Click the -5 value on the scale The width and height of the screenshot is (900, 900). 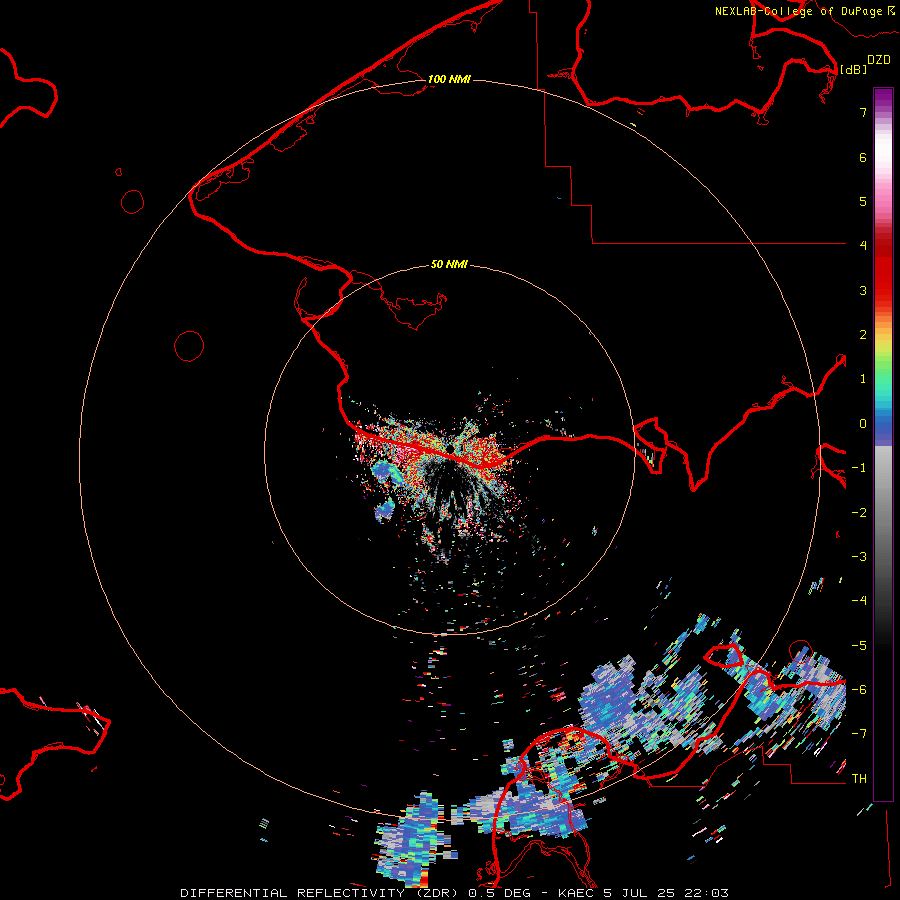pyautogui.click(x=859, y=646)
